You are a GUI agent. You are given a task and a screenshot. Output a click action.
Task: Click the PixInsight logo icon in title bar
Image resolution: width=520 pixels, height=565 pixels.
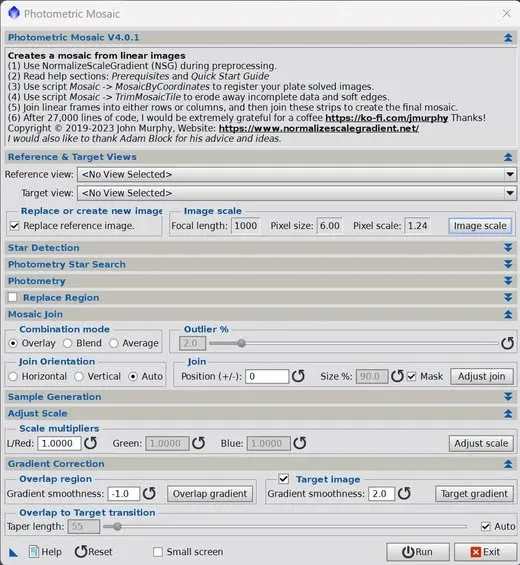point(14,13)
